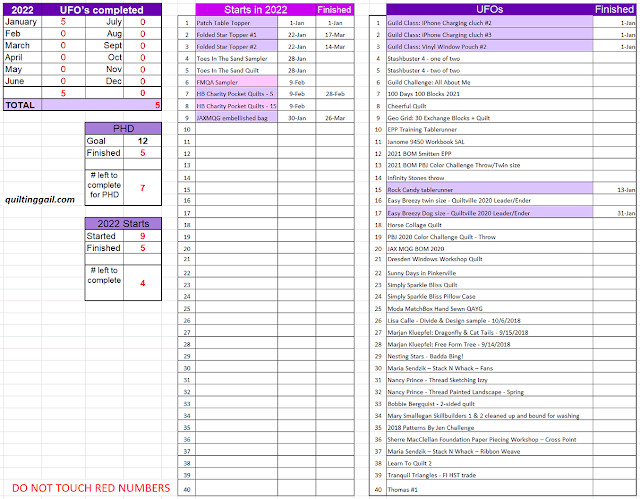Click the "Learn To Quilt 2" cell
Viewport: 640px width, 499px height.
pyautogui.click(x=489, y=463)
